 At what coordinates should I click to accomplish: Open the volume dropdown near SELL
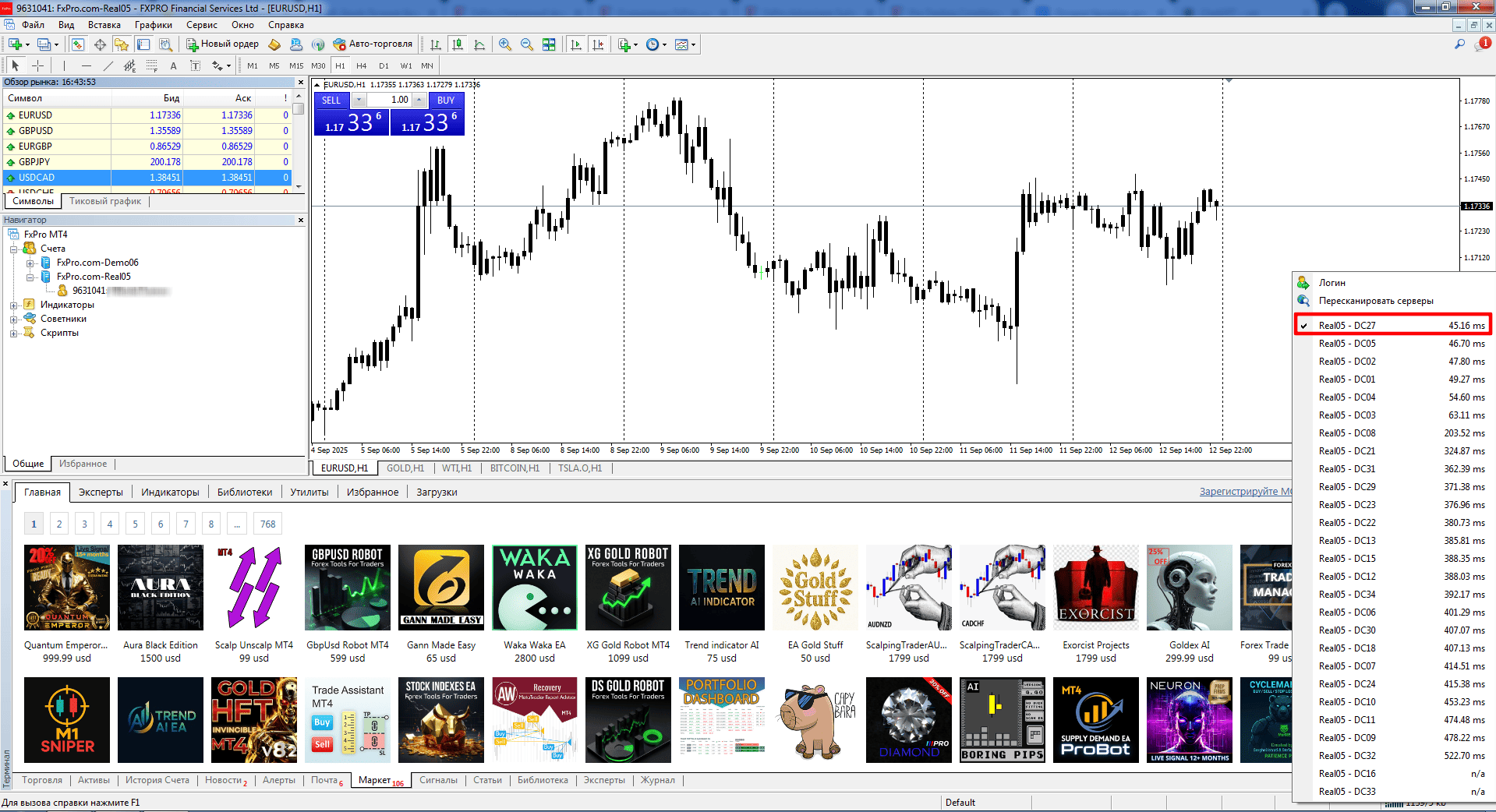359,100
